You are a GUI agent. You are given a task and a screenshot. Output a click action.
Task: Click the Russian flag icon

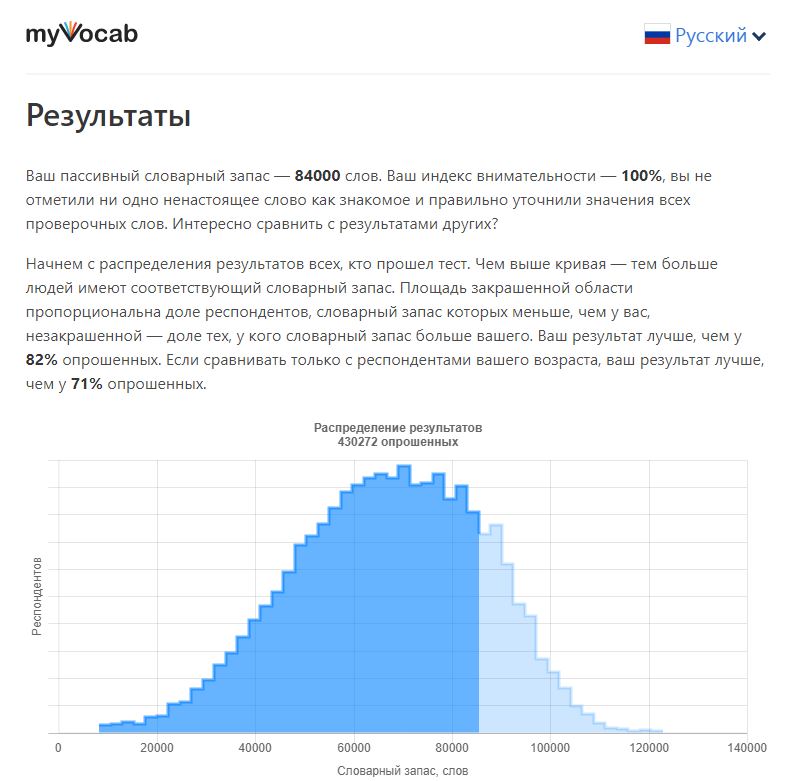[657, 34]
